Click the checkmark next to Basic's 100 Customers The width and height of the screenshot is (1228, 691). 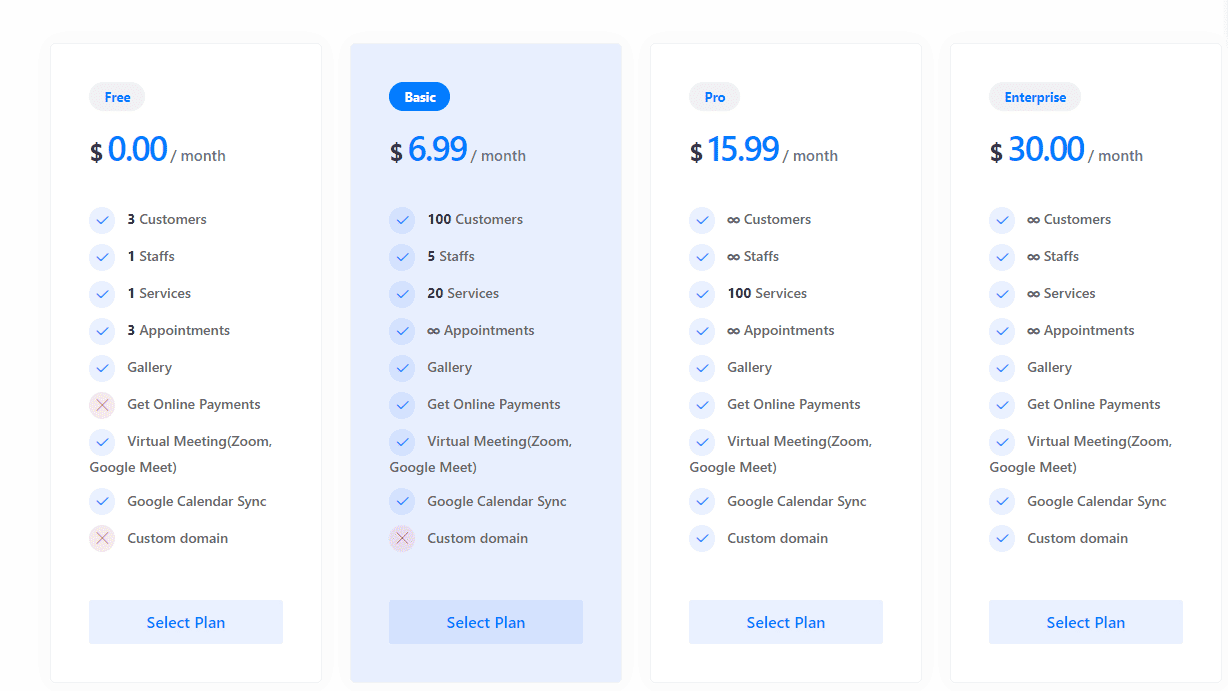point(402,220)
